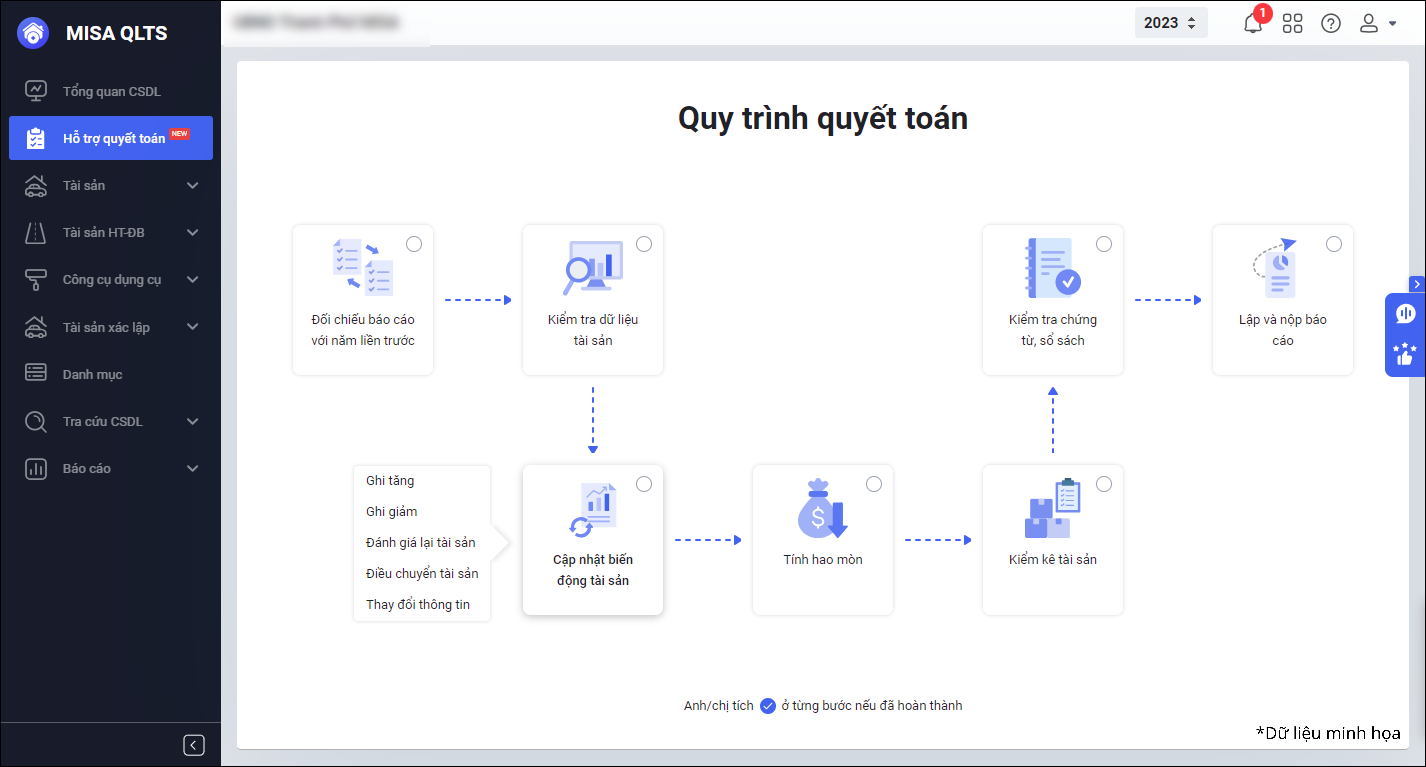Screen dimensions: 1426x767
Task: Click the 'Ghi tăng' link
Action: click(x=390, y=481)
